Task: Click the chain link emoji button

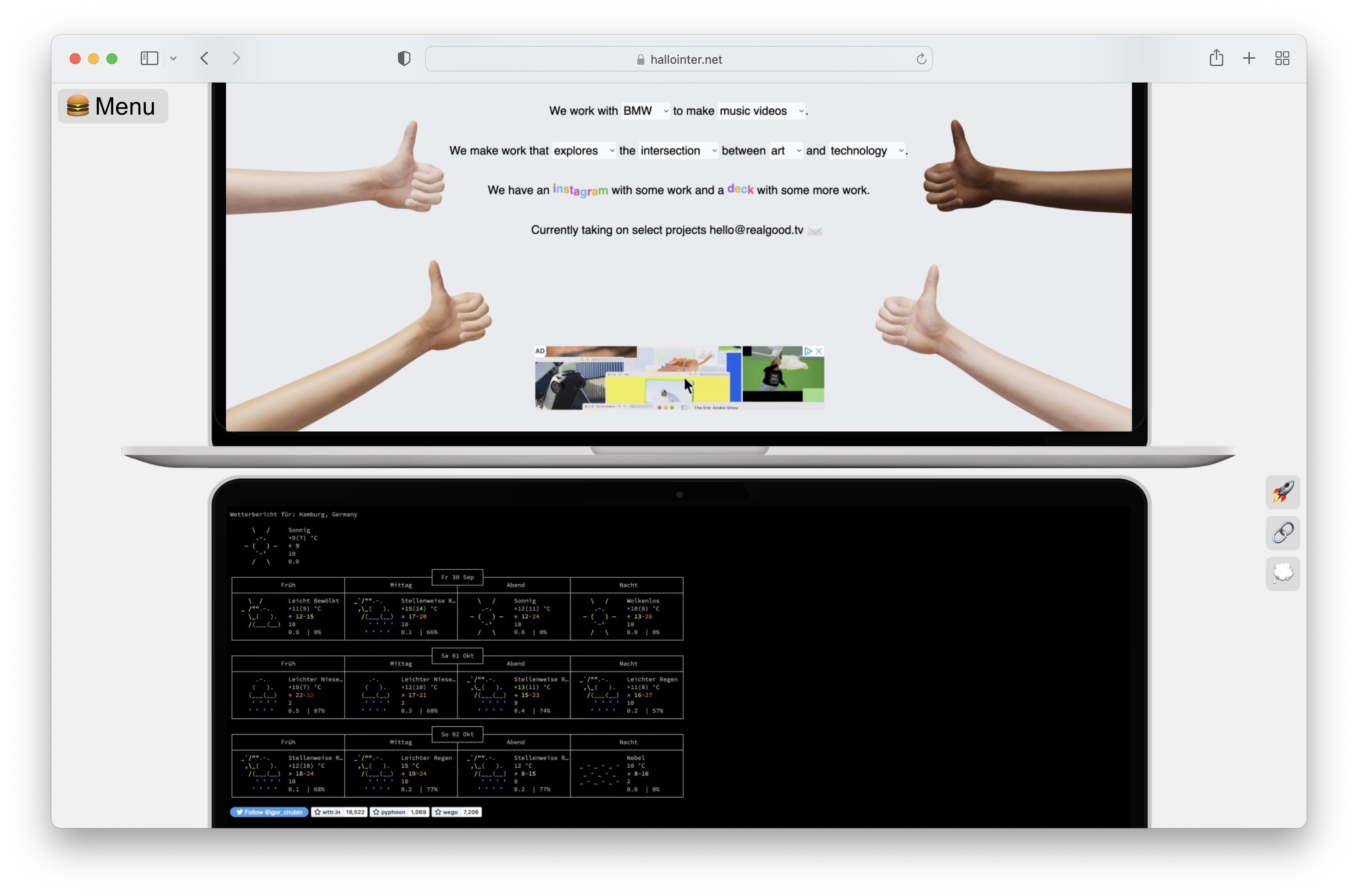Action: click(1283, 533)
